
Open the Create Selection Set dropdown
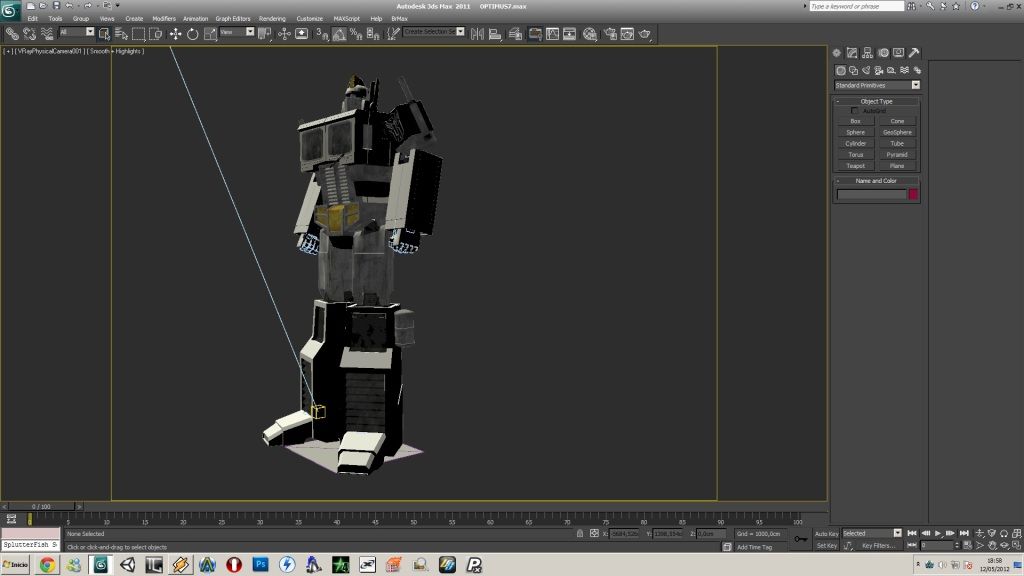[434, 32]
